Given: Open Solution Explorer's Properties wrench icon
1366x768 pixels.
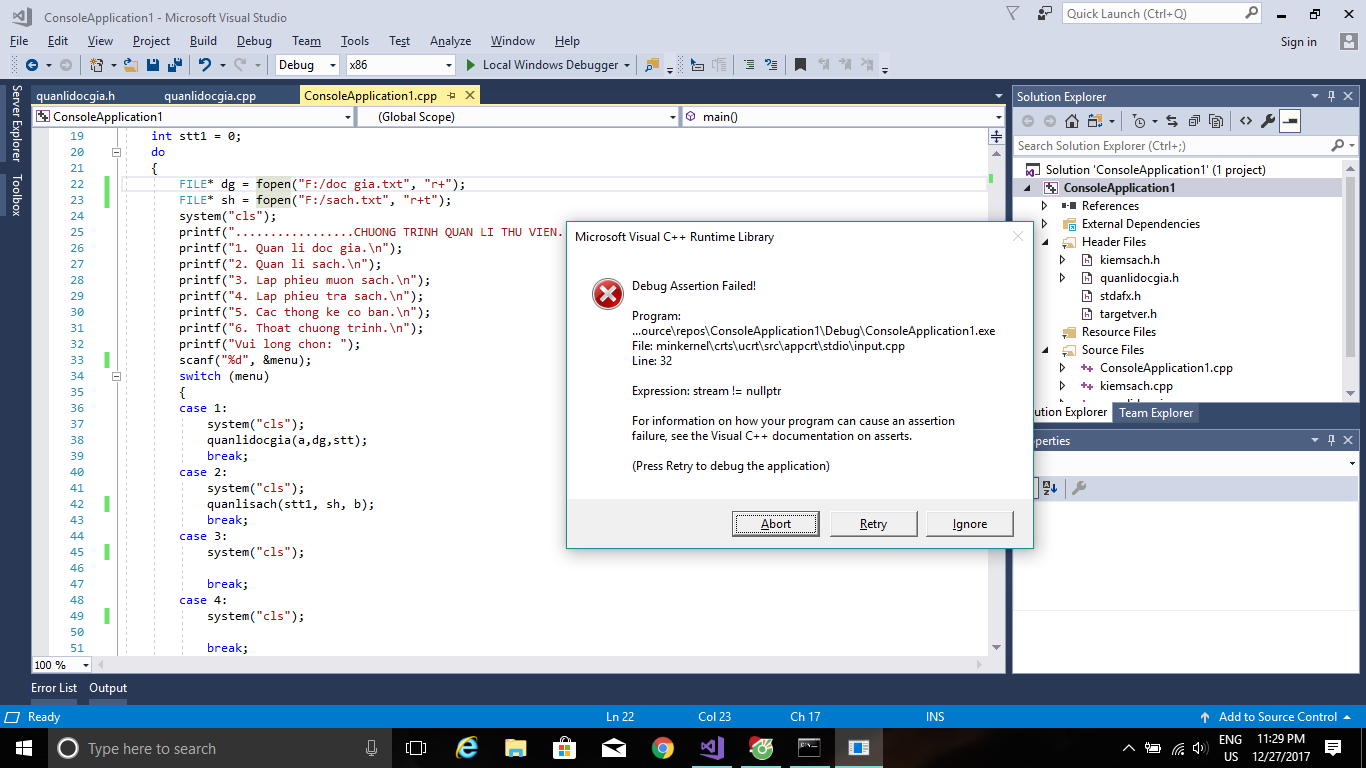Looking at the screenshot, I should point(1268,119).
